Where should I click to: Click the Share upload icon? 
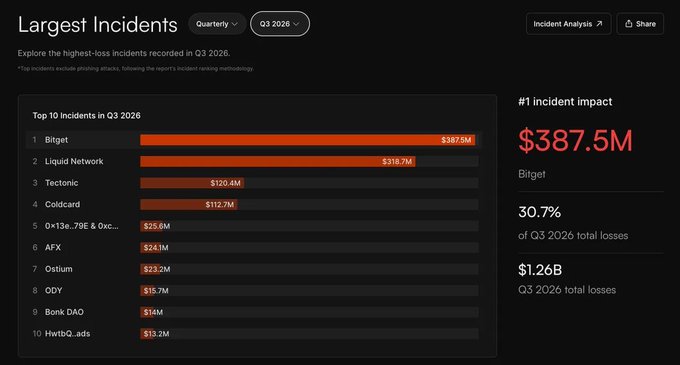click(x=628, y=24)
